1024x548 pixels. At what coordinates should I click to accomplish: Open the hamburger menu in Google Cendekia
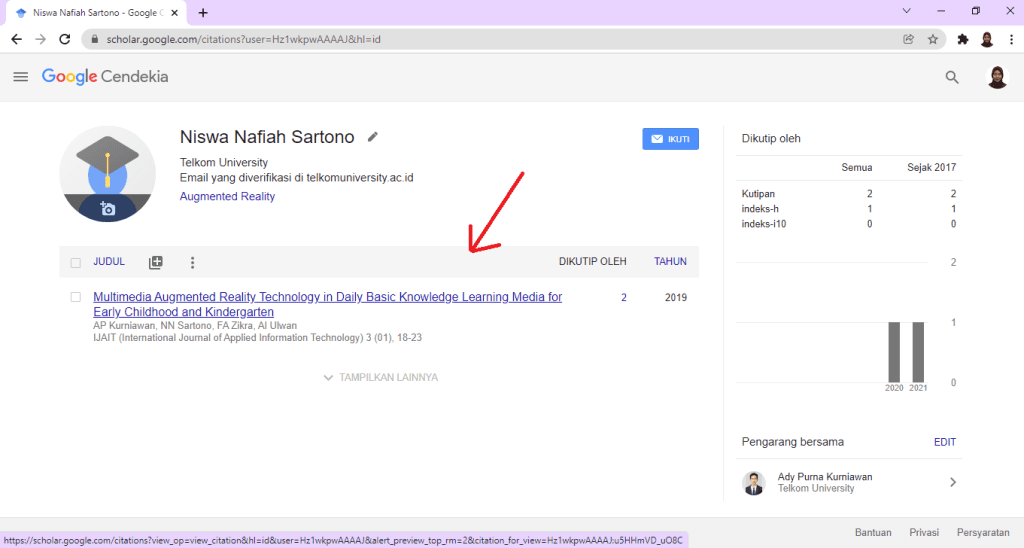tap(20, 77)
